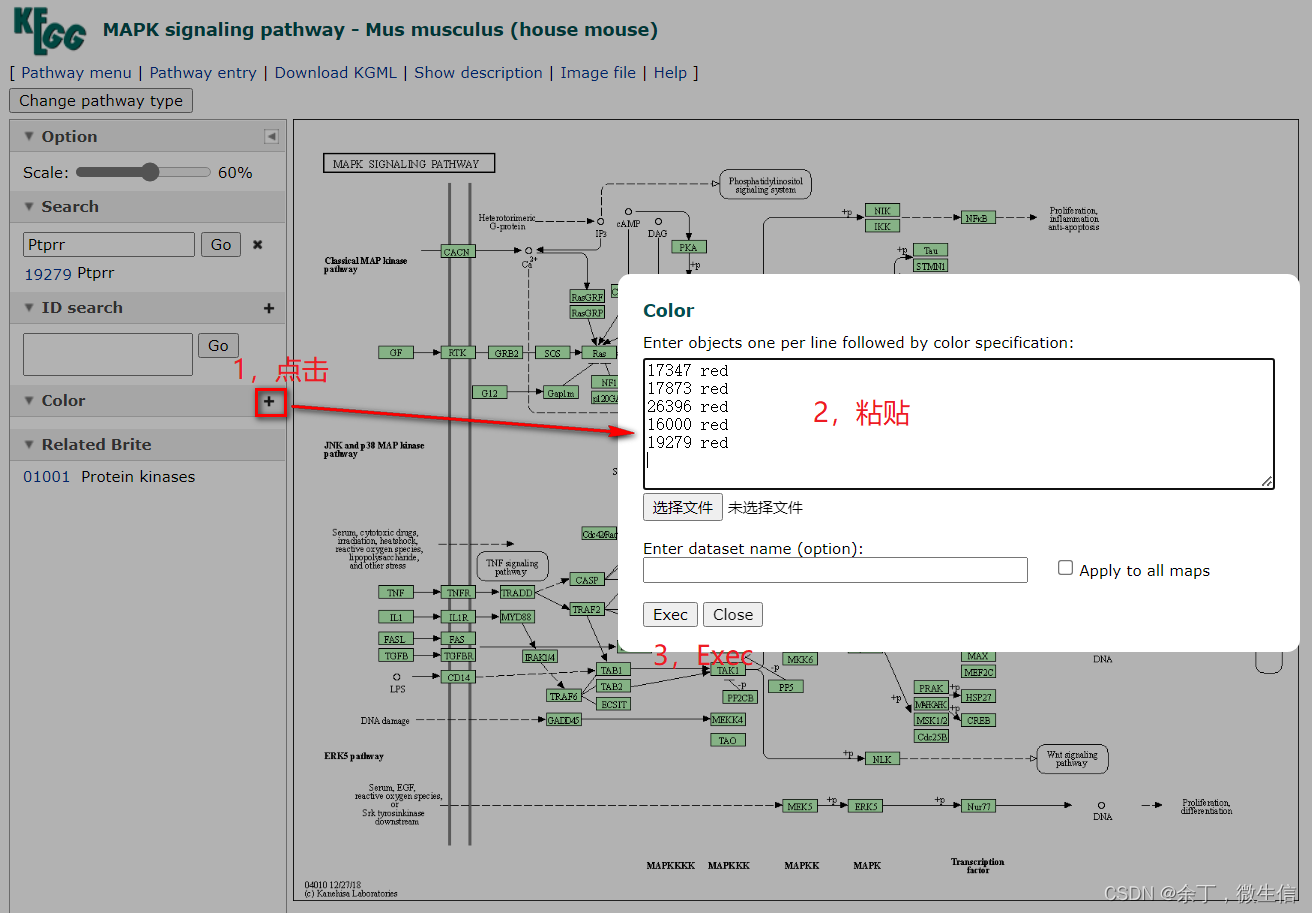This screenshot has width=1312, height=913.
Task: Click the dataset name input field
Action: click(x=835, y=570)
